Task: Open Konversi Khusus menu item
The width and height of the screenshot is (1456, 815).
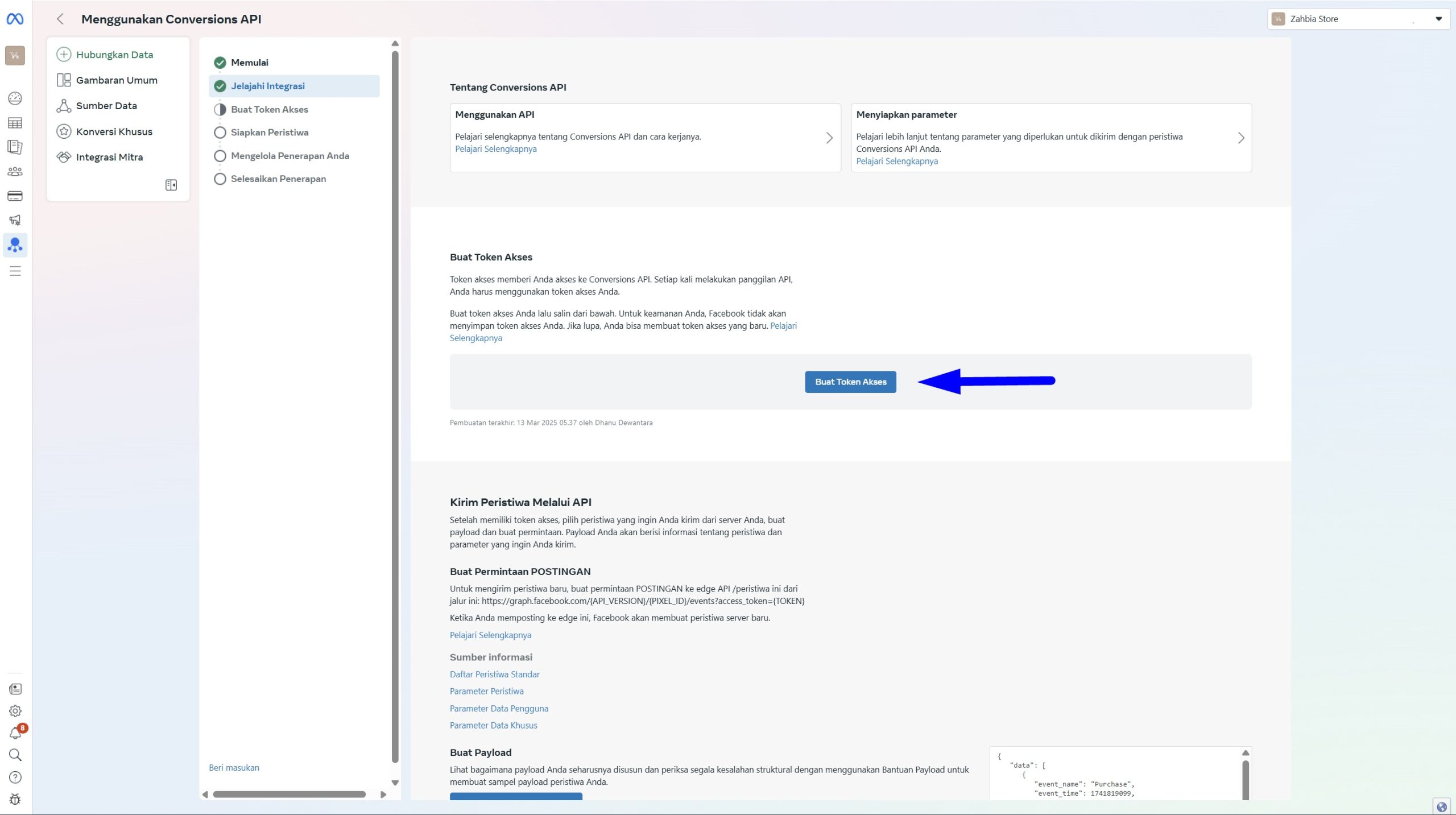Action: pos(114,131)
